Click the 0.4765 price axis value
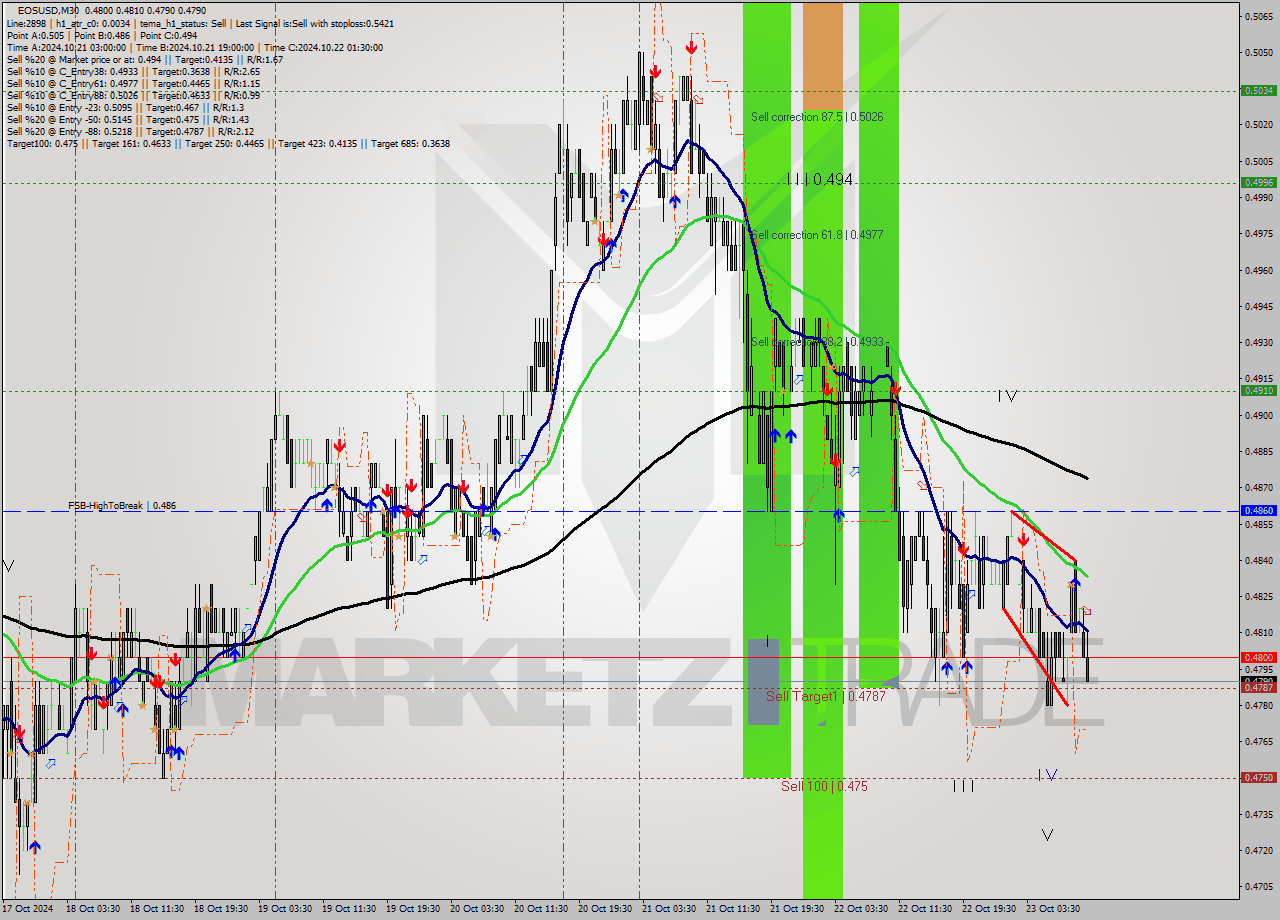The width and height of the screenshot is (1280, 920). click(x=1259, y=741)
